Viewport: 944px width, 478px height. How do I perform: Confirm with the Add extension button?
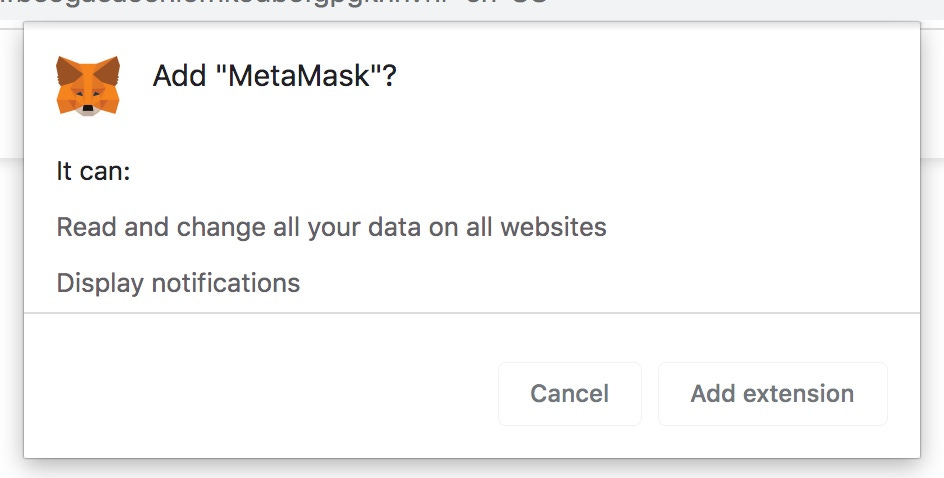772,394
